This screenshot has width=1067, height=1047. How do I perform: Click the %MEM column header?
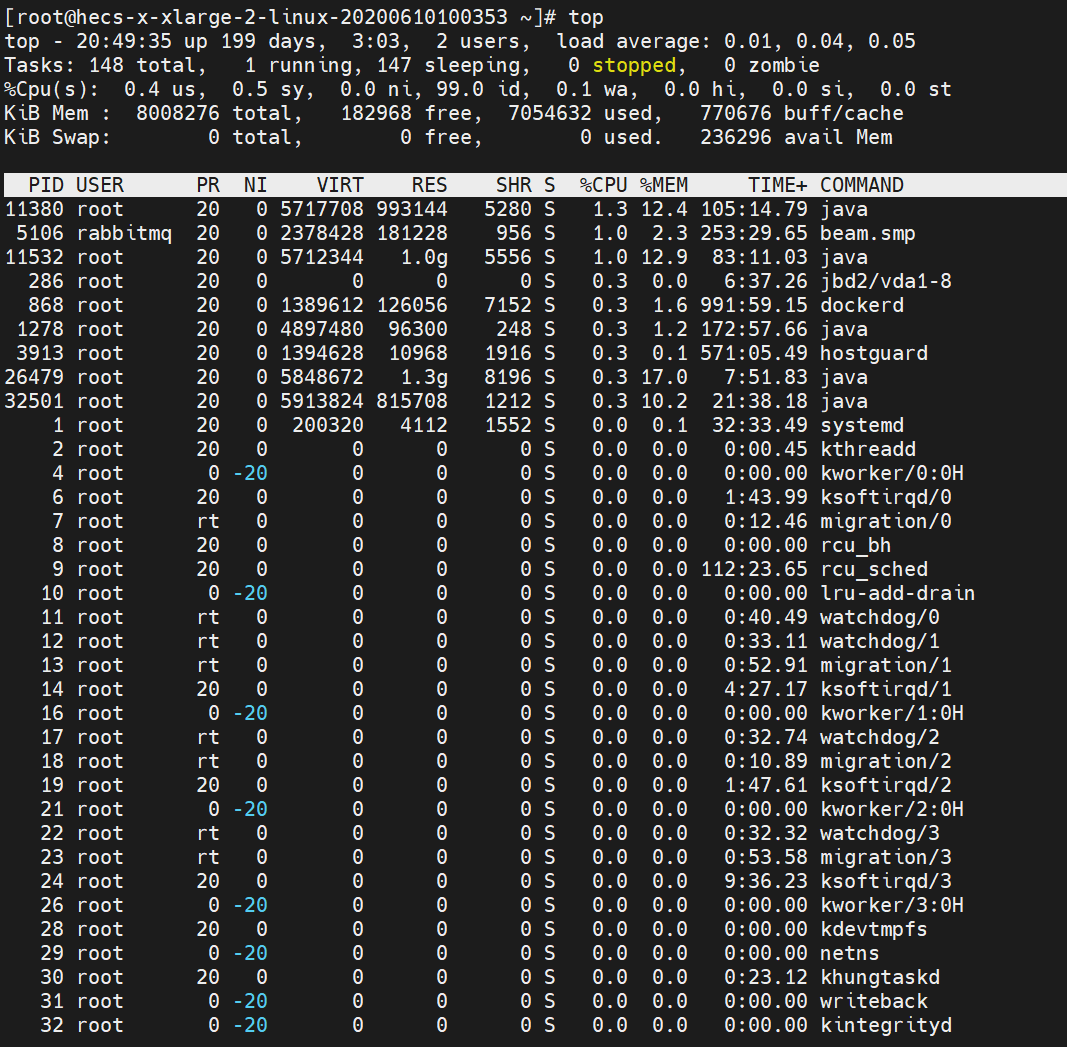click(664, 185)
